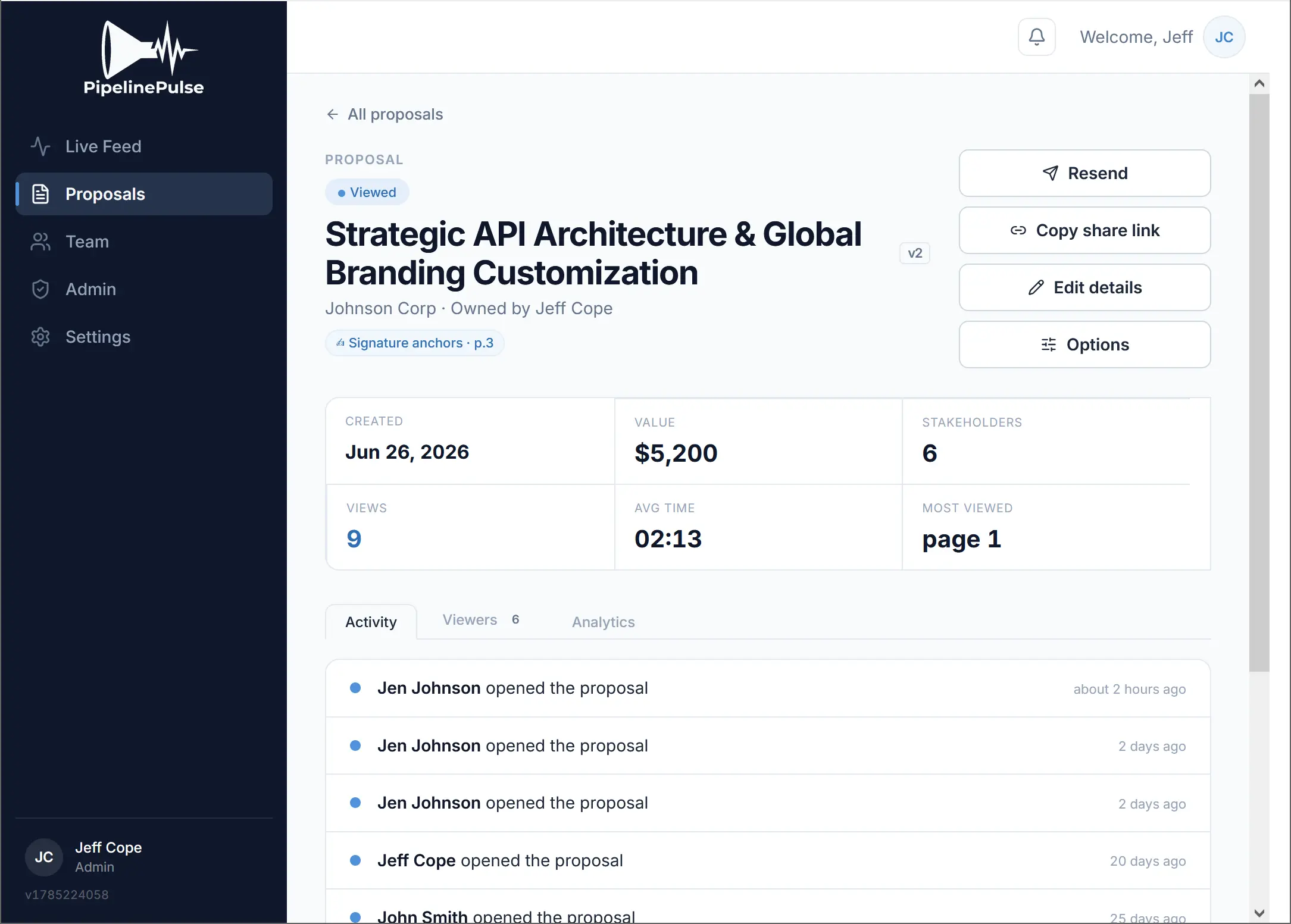Click the Most viewed page 1 value
Screen dimensions: 1291x924
(x=962, y=539)
